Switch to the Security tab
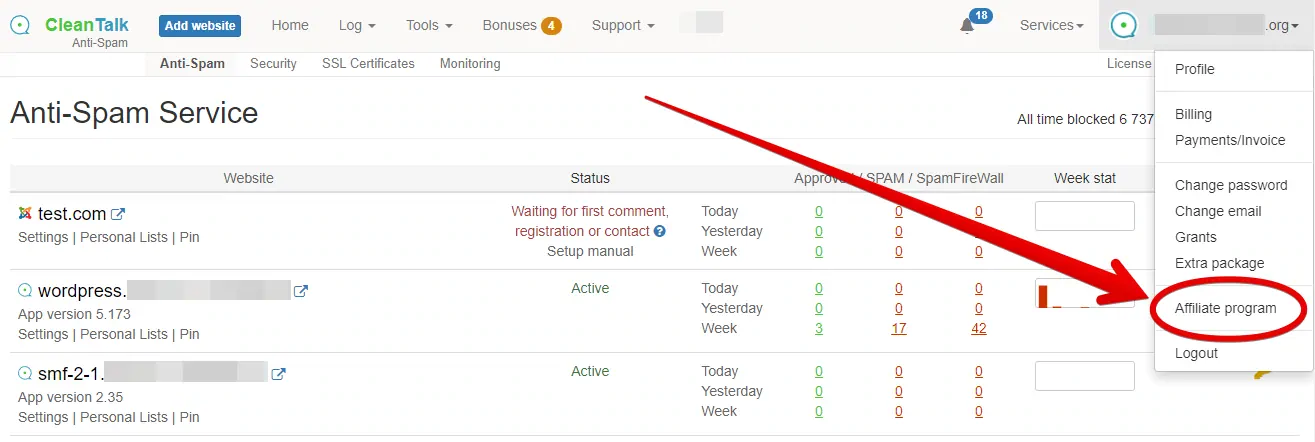 (x=273, y=64)
